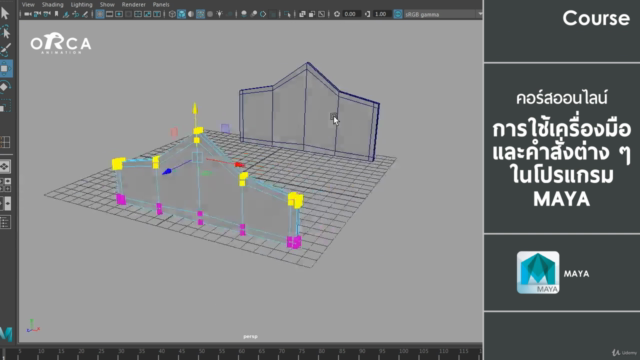
Task: Toggle Isolate Select icon
Action: [x=287, y=14]
